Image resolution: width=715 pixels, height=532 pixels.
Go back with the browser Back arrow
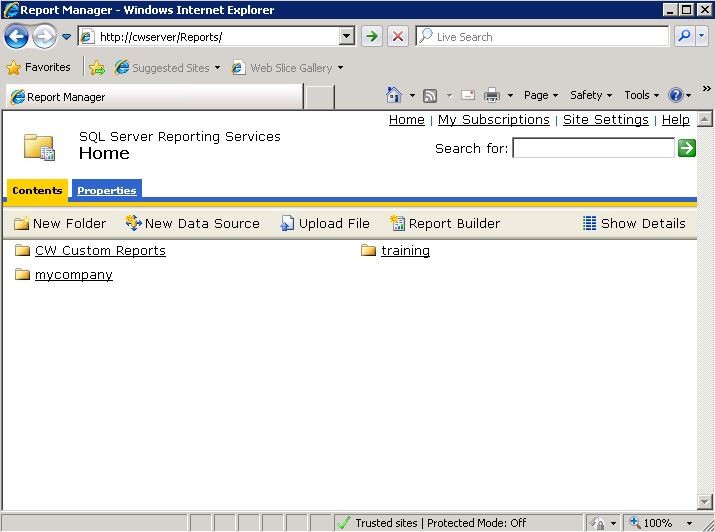[x=16, y=36]
